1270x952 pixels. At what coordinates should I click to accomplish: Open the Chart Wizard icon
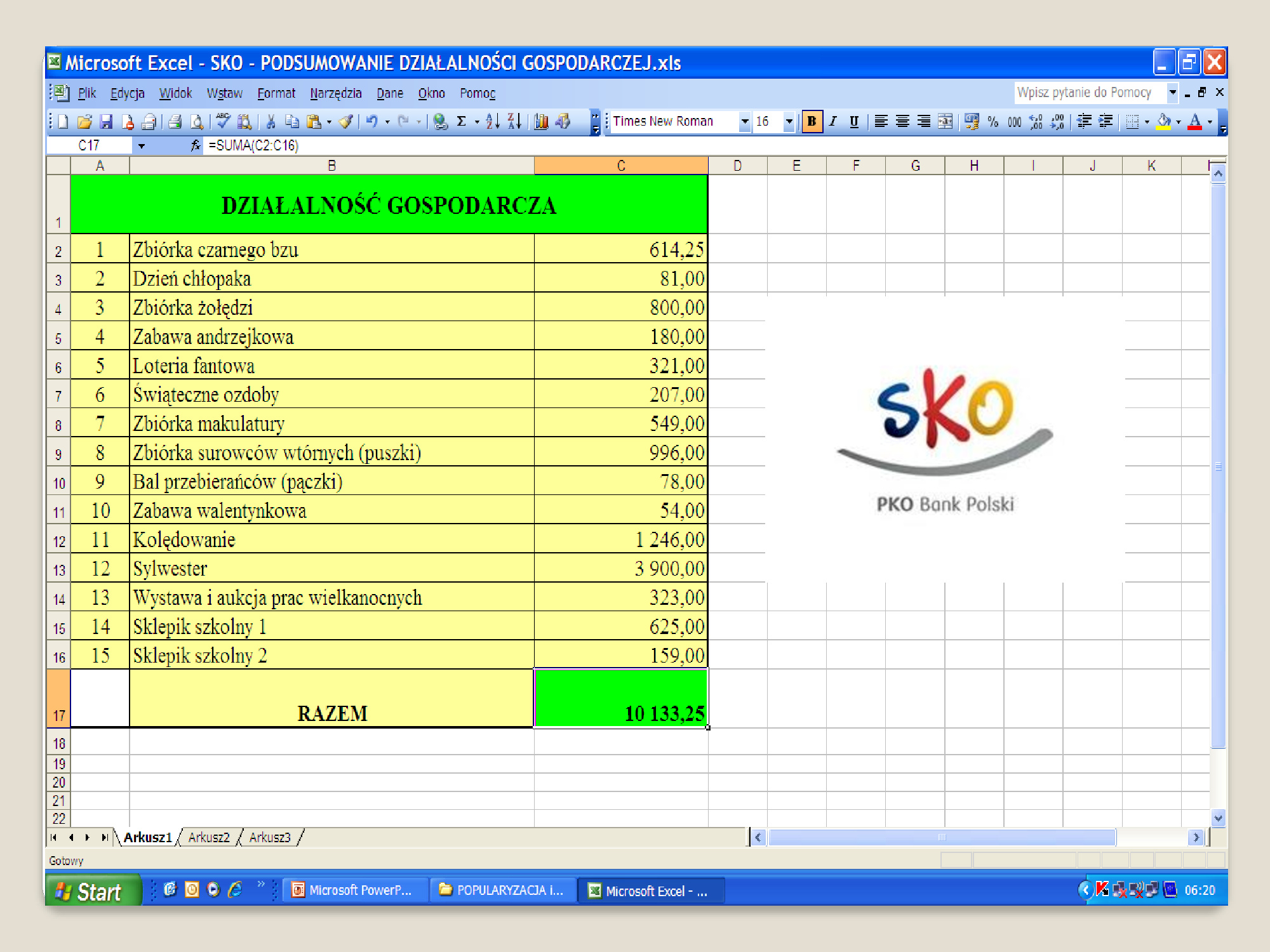(541, 121)
